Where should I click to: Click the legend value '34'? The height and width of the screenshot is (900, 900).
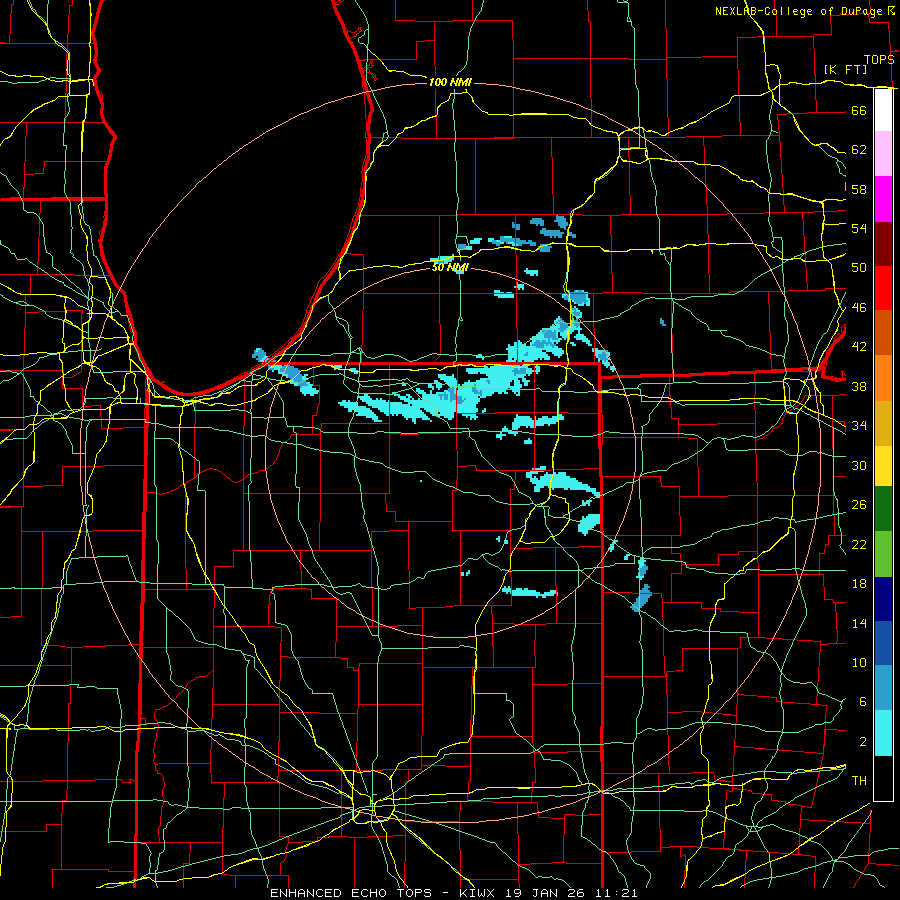pos(859,425)
